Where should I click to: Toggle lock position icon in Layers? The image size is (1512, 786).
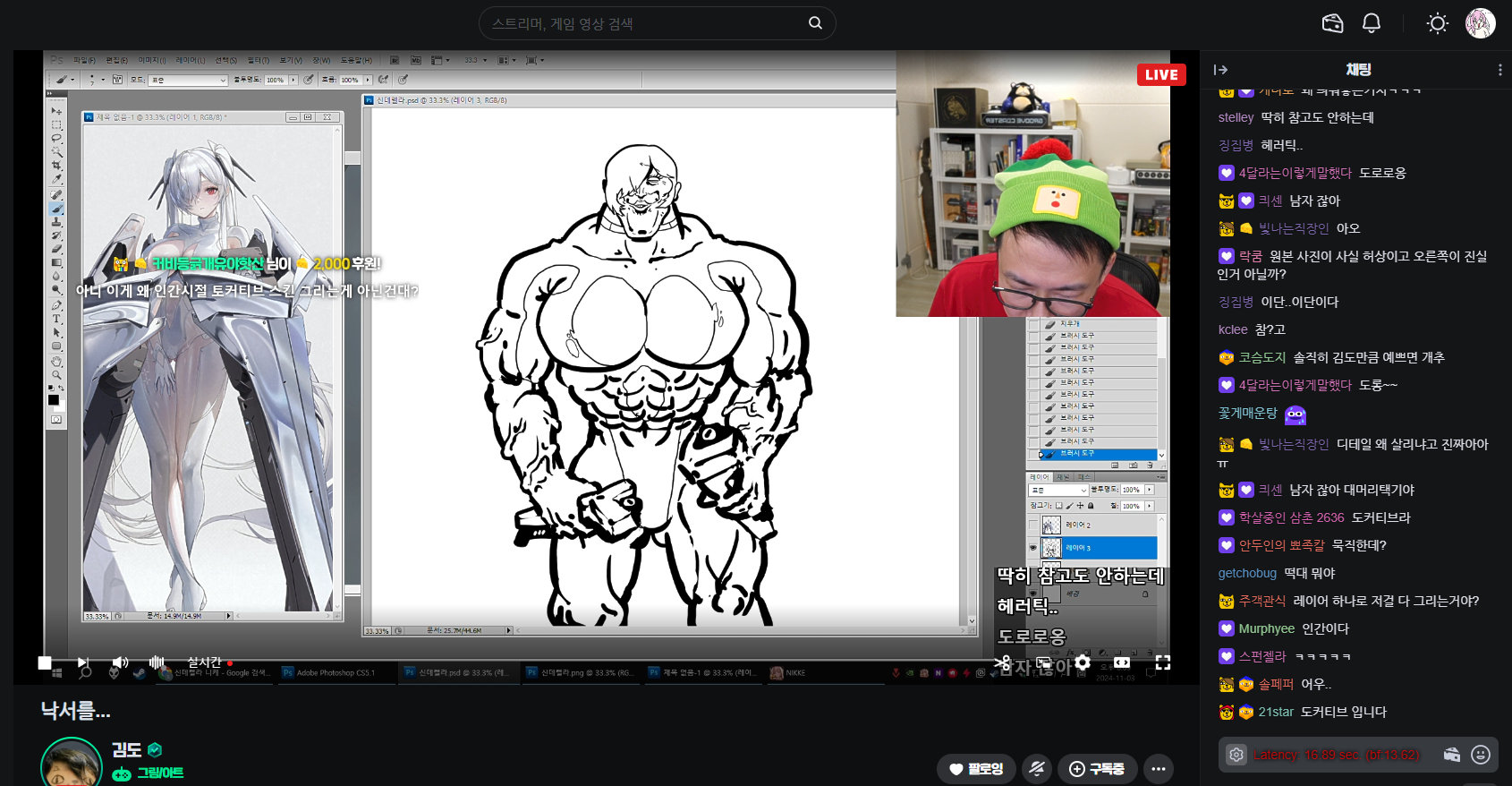tap(1080, 506)
